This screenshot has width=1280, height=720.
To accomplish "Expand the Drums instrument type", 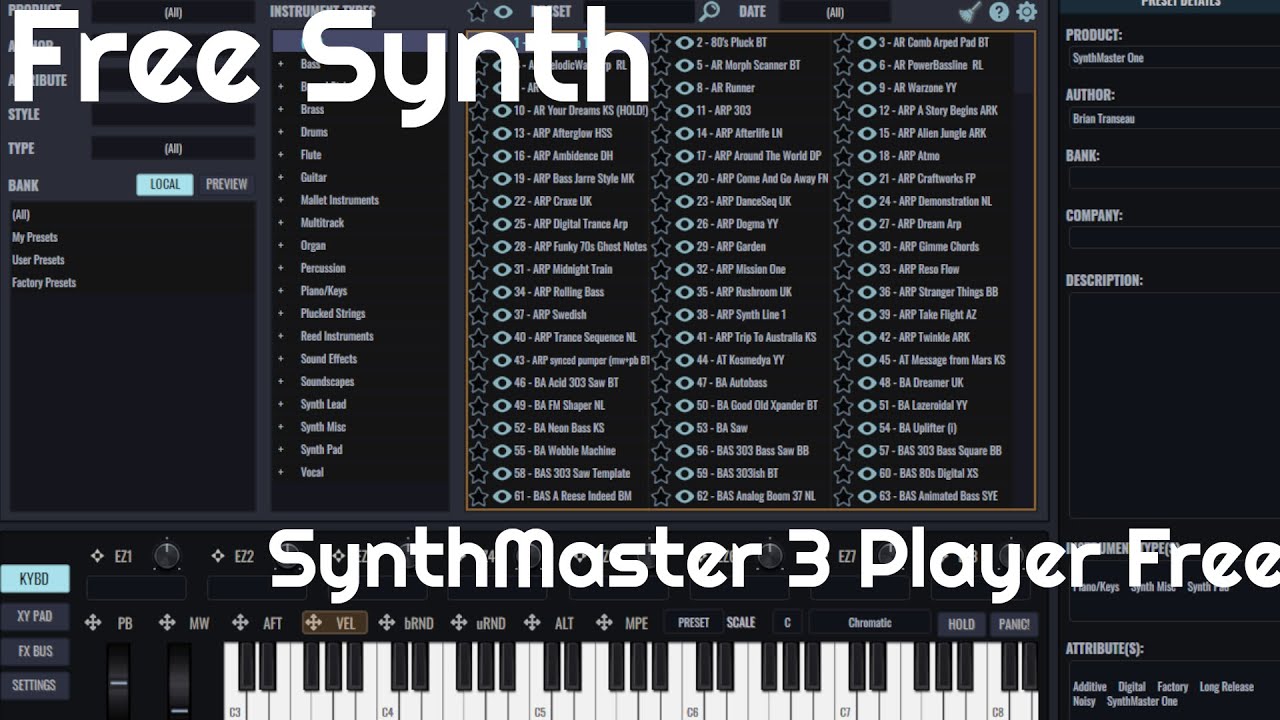I will 281,132.
